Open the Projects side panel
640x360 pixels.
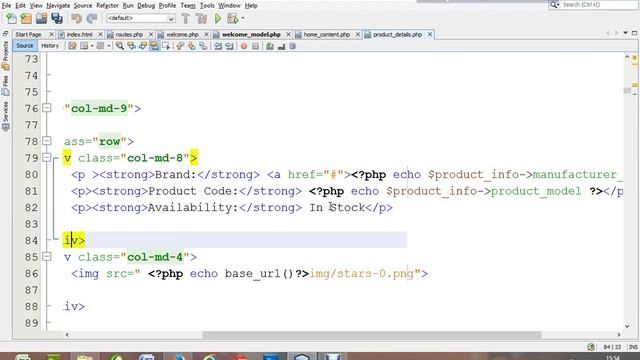point(5,55)
